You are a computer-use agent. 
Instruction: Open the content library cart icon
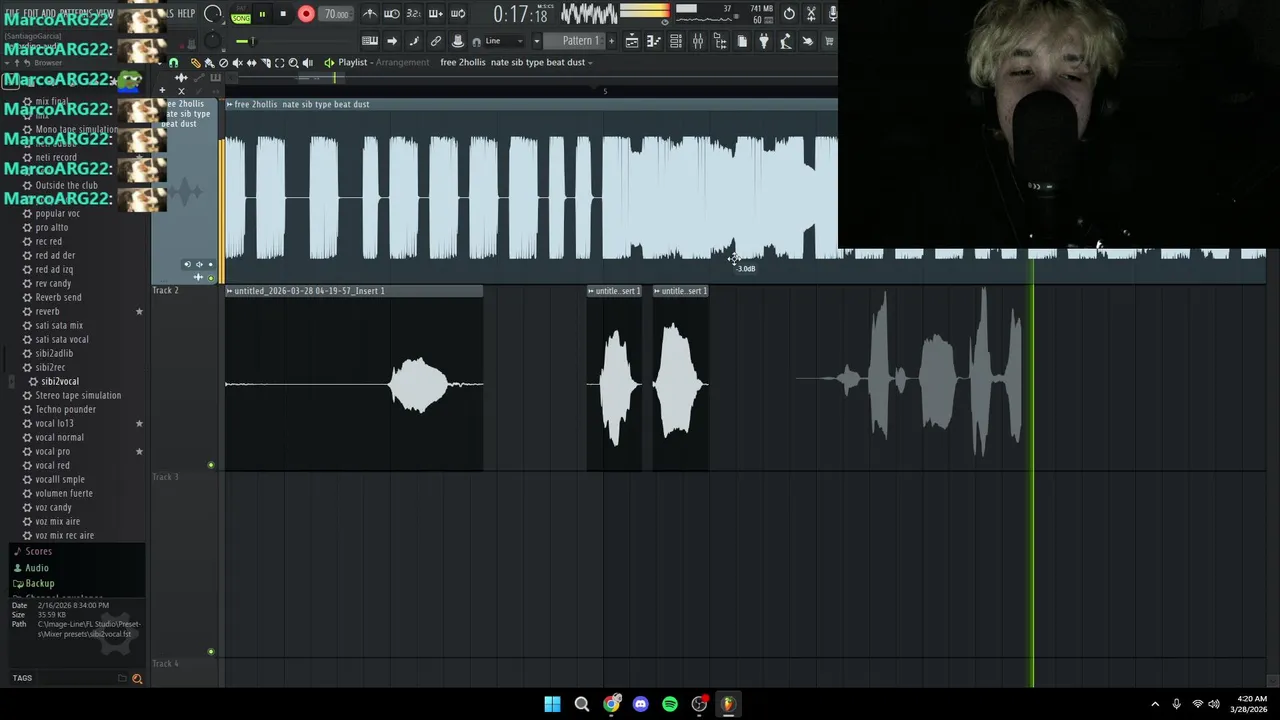[829, 41]
